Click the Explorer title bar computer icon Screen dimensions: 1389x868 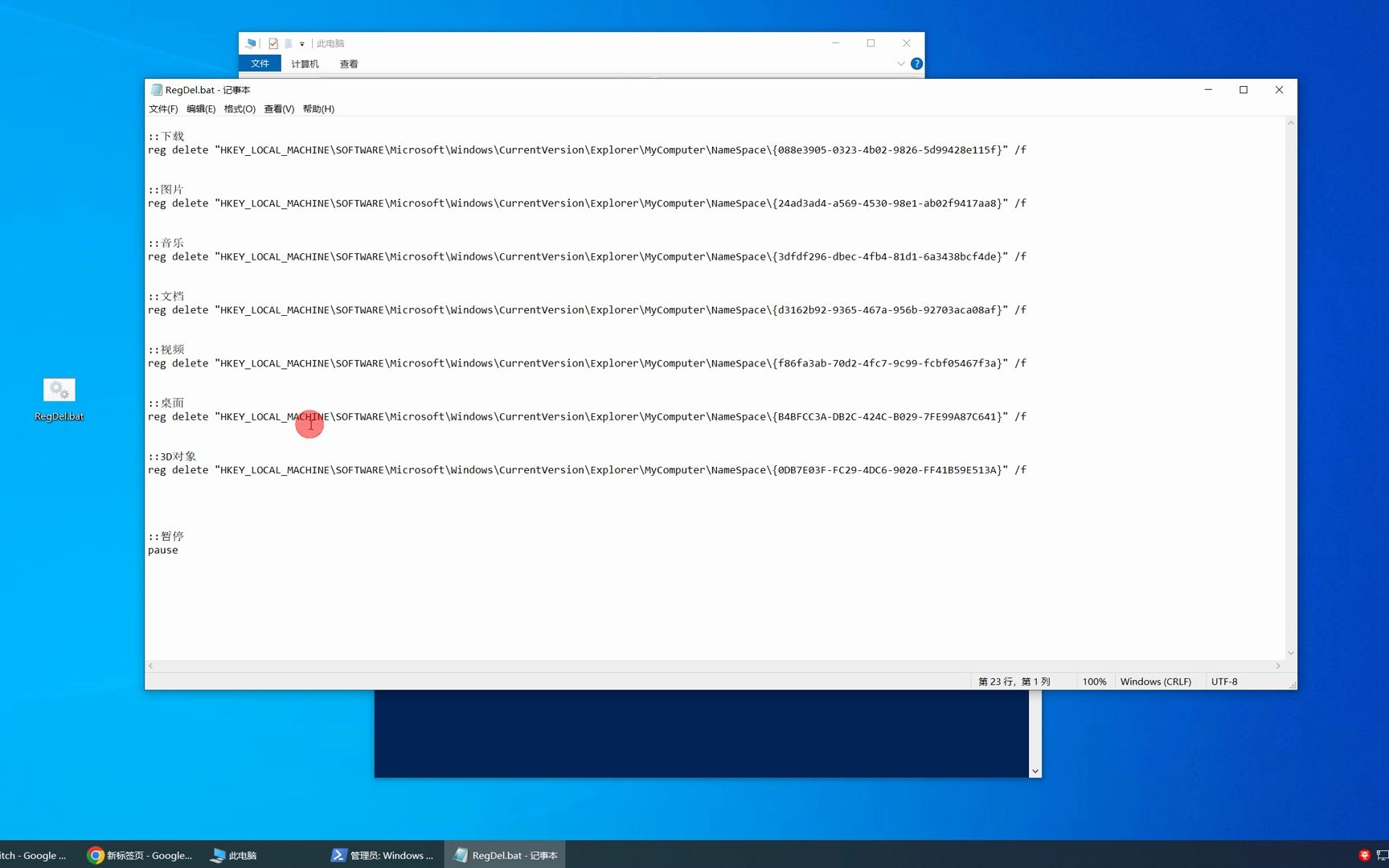[x=251, y=43]
